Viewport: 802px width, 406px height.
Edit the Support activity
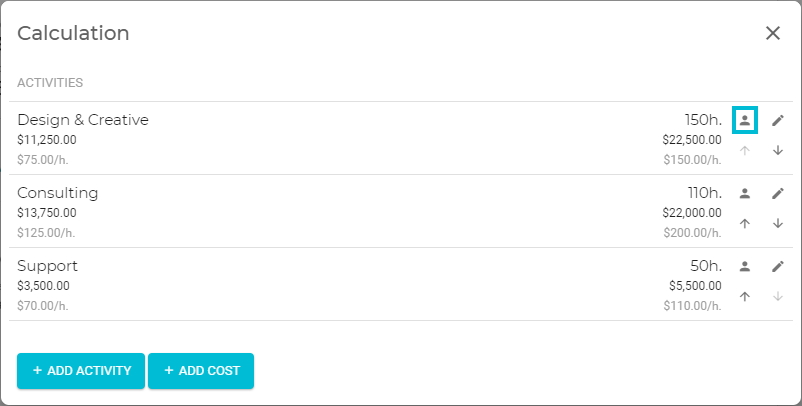point(777,266)
